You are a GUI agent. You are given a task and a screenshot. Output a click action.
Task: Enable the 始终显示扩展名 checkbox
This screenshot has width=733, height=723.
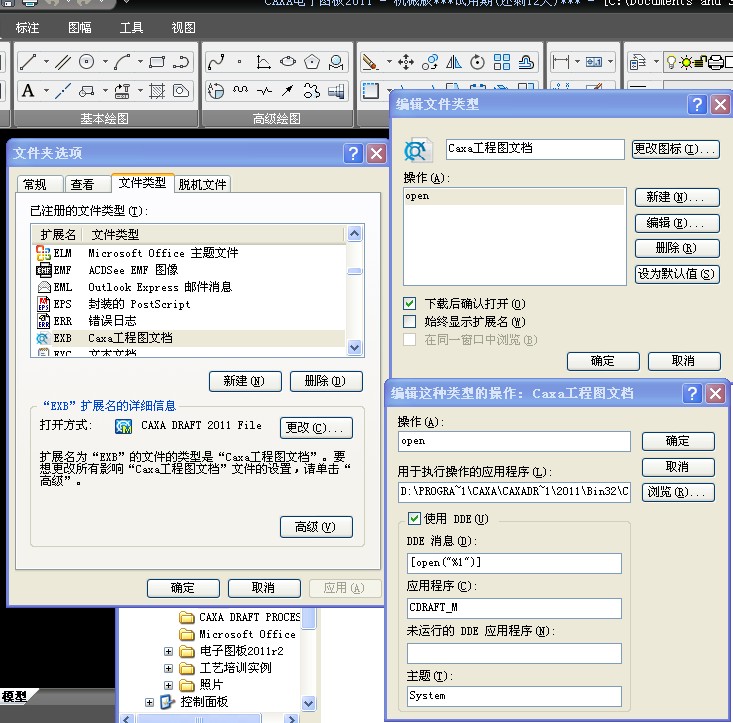click(409, 322)
